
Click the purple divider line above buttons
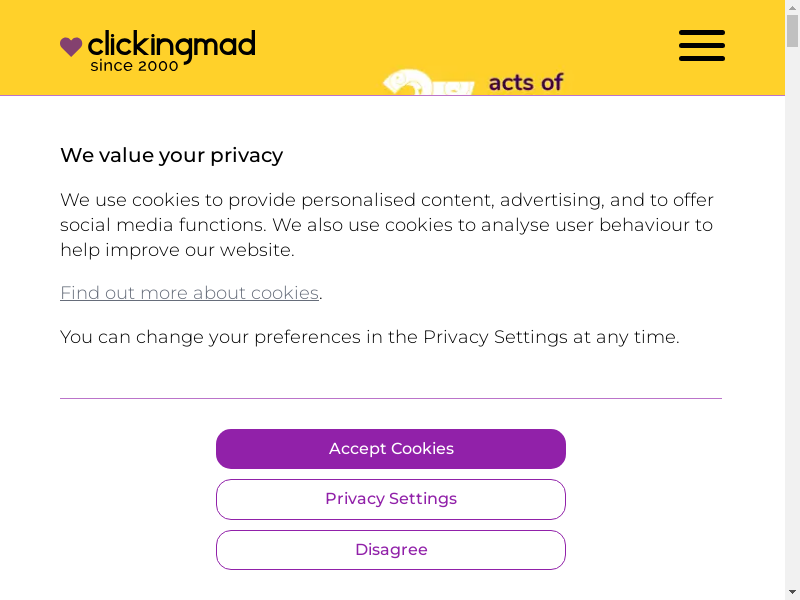[x=390, y=398]
